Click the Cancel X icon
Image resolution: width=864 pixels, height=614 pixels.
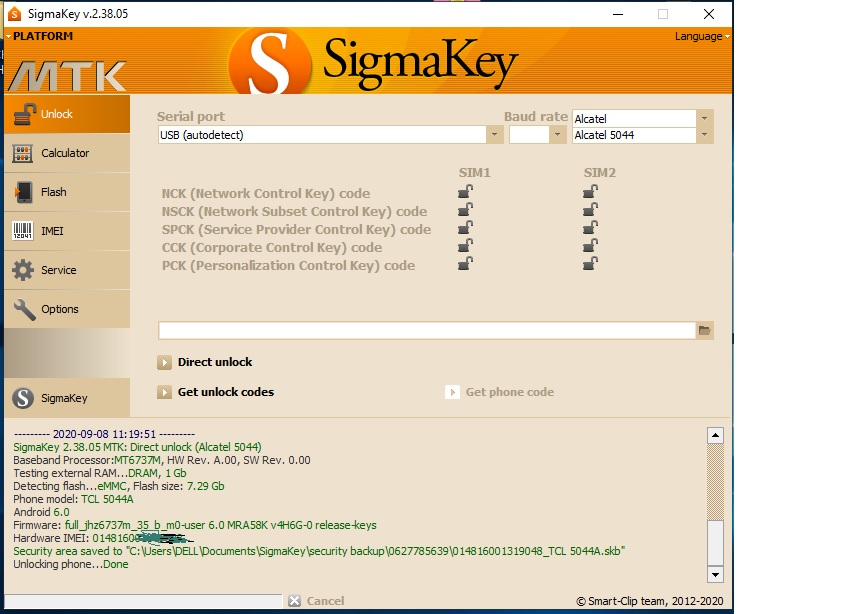click(x=295, y=601)
